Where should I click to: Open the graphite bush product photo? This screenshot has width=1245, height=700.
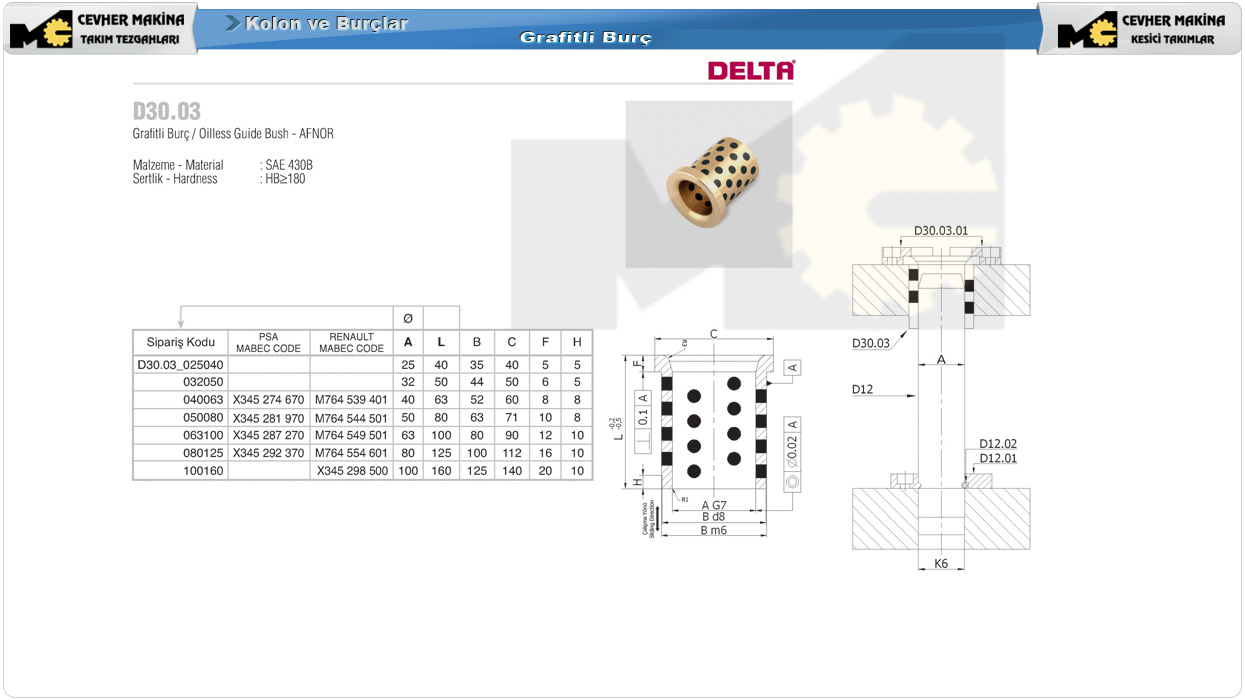point(708,183)
